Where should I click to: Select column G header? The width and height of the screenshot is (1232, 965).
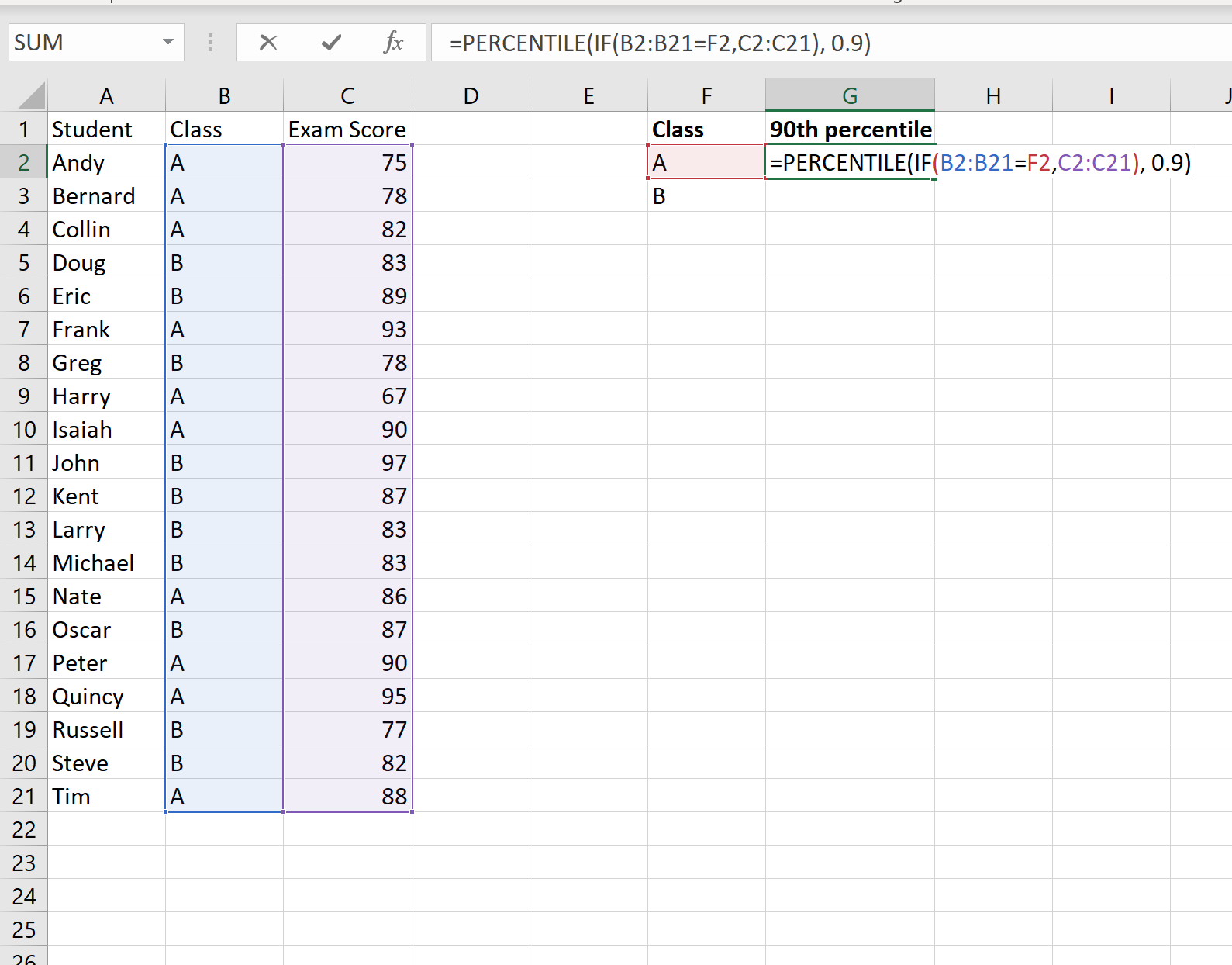coord(850,95)
